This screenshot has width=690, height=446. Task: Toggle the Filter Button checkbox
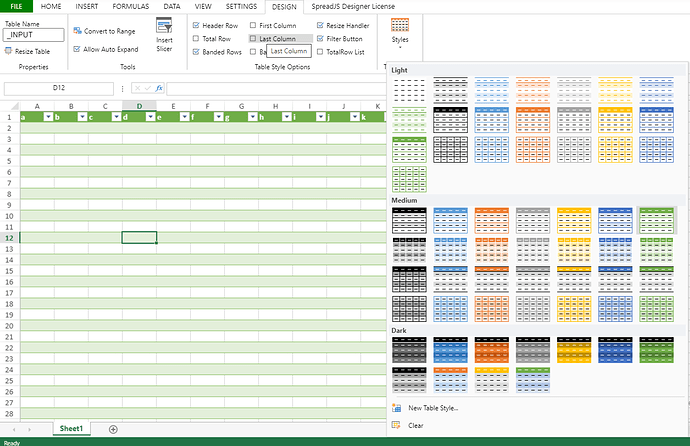(320, 38)
